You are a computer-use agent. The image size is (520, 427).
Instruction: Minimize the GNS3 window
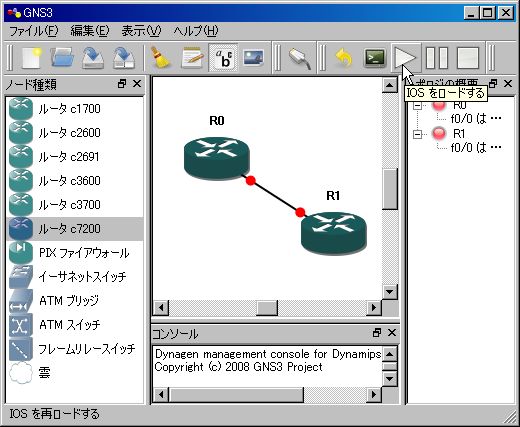click(x=472, y=13)
